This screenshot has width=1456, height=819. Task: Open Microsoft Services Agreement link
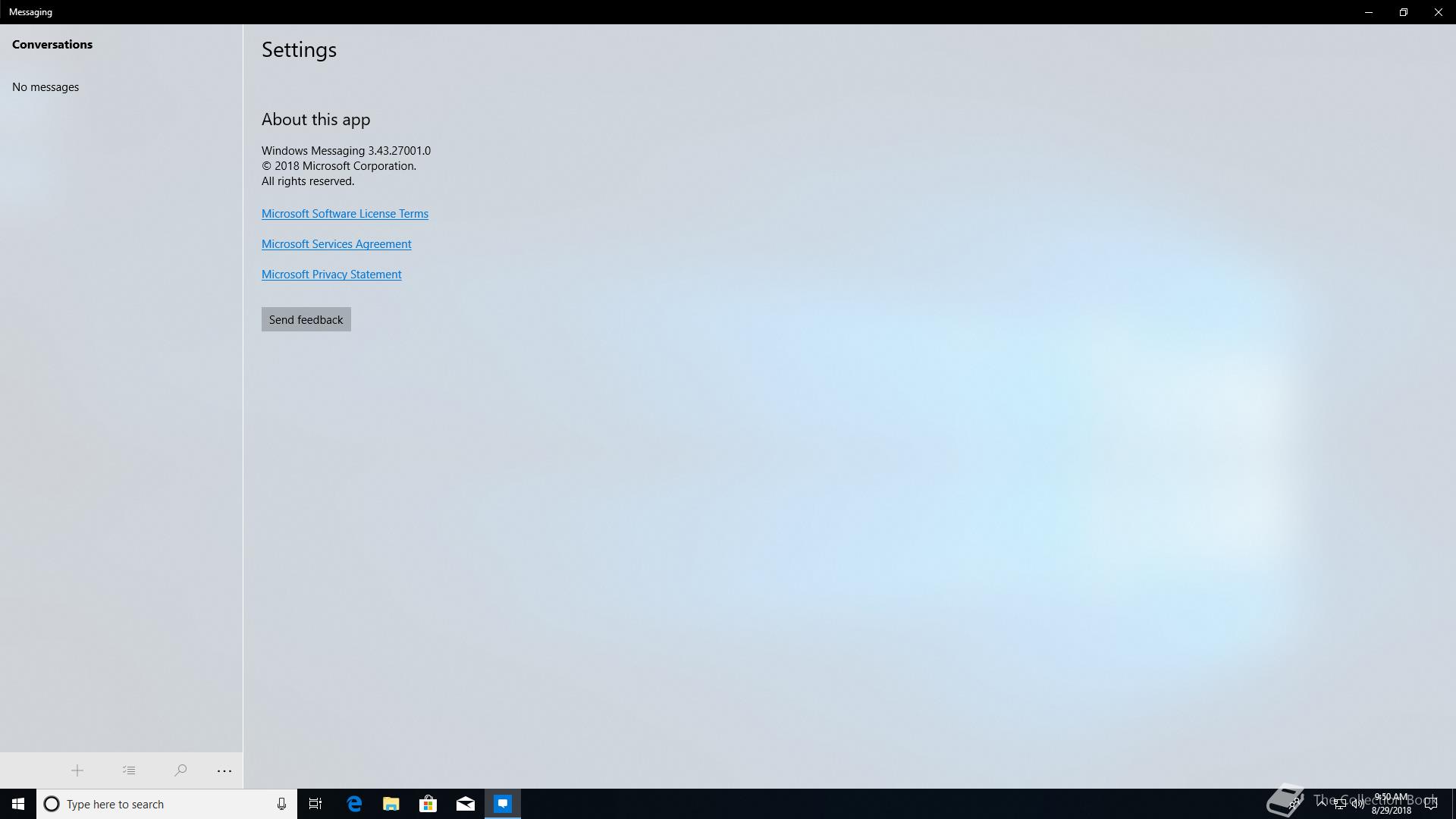(337, 244)
